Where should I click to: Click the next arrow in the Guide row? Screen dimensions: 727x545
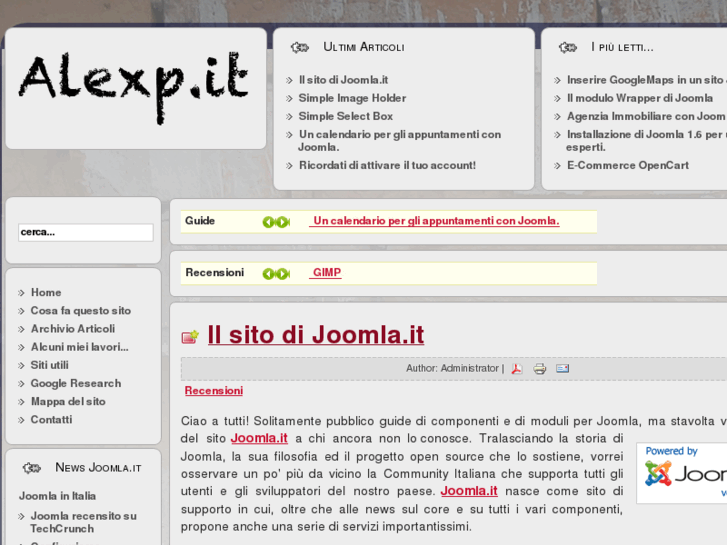pyautogui.click(x=283, y=222)
